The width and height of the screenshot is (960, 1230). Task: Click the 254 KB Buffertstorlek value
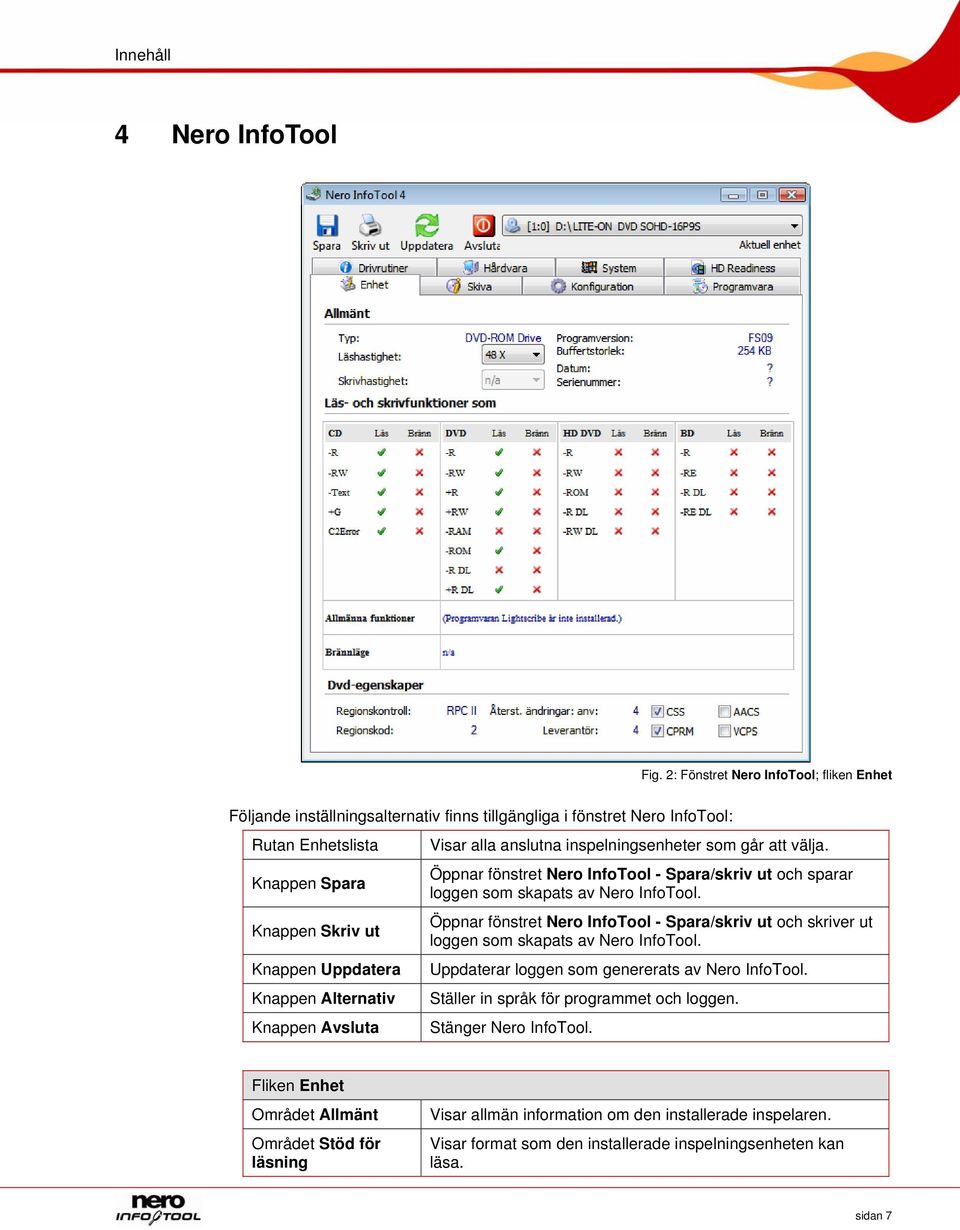tap(755, 351)
